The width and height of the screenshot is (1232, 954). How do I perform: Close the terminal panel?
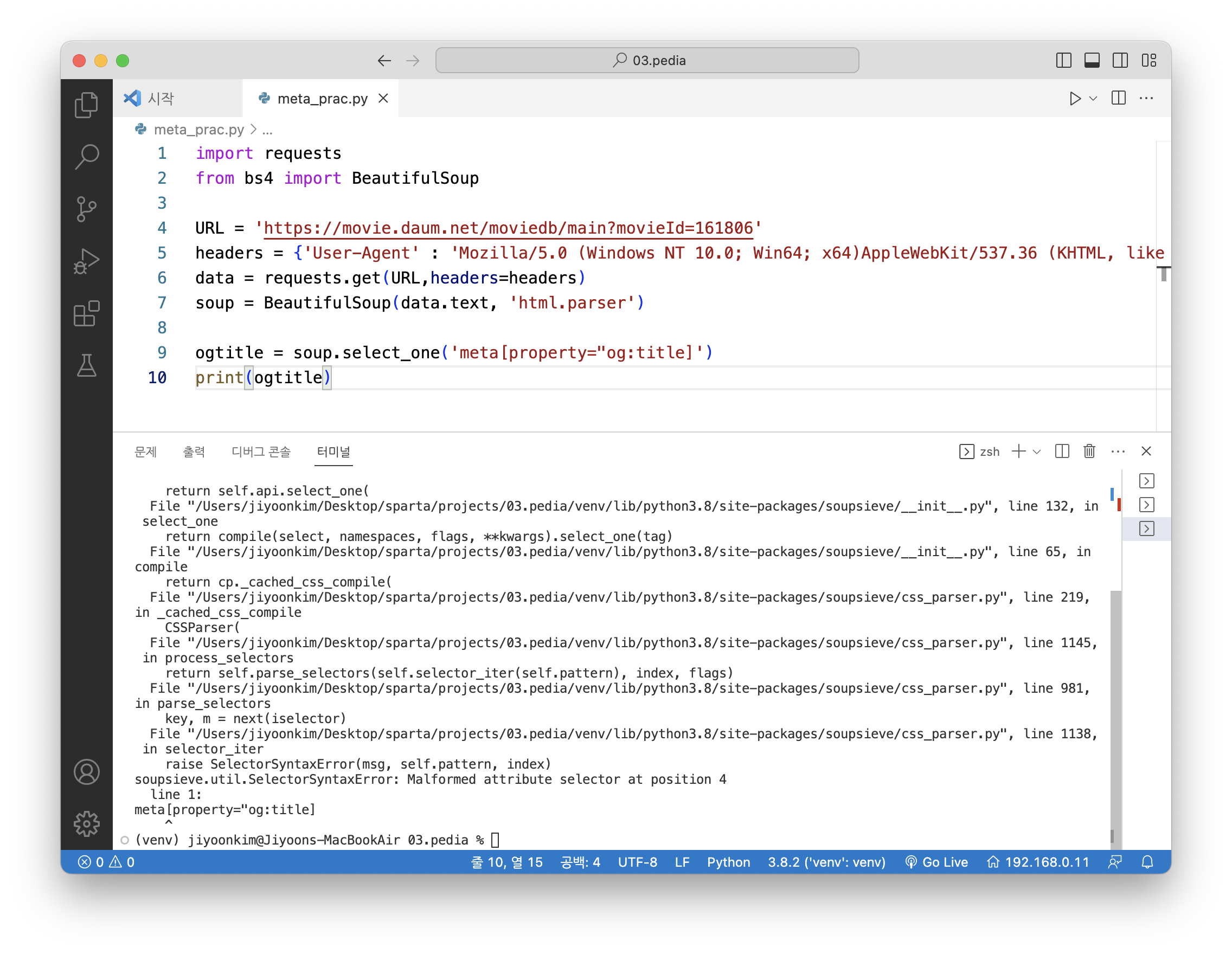[x=1146, y=452]
